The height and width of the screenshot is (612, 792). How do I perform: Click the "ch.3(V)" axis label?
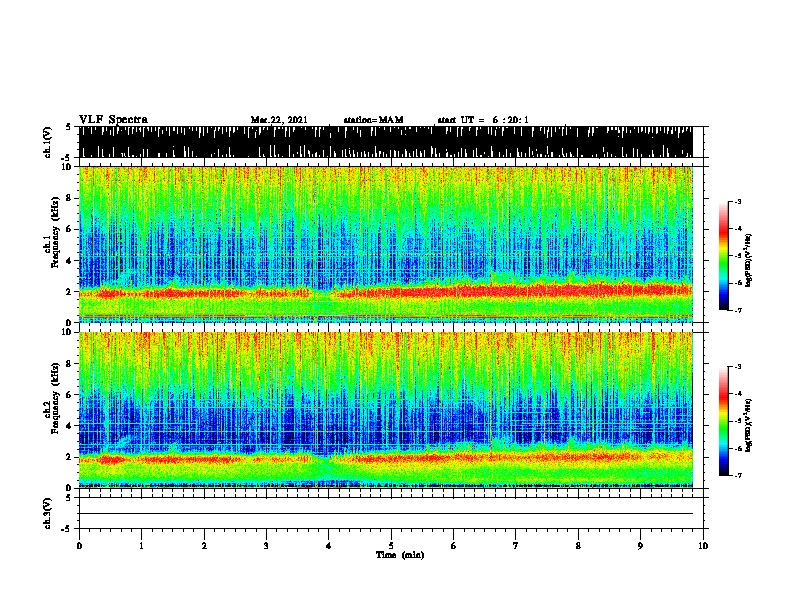pyautogui.click(x=48, y=513)
